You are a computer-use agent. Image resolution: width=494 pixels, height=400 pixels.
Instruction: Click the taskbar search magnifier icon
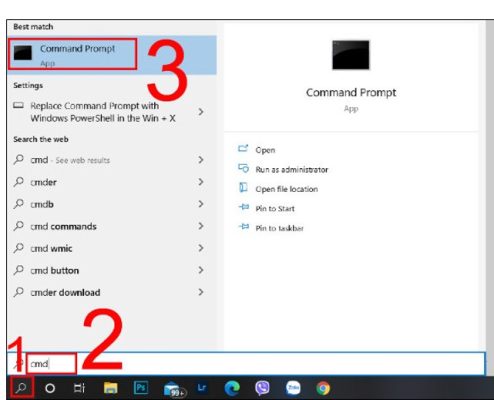click(x=21, y=388)
